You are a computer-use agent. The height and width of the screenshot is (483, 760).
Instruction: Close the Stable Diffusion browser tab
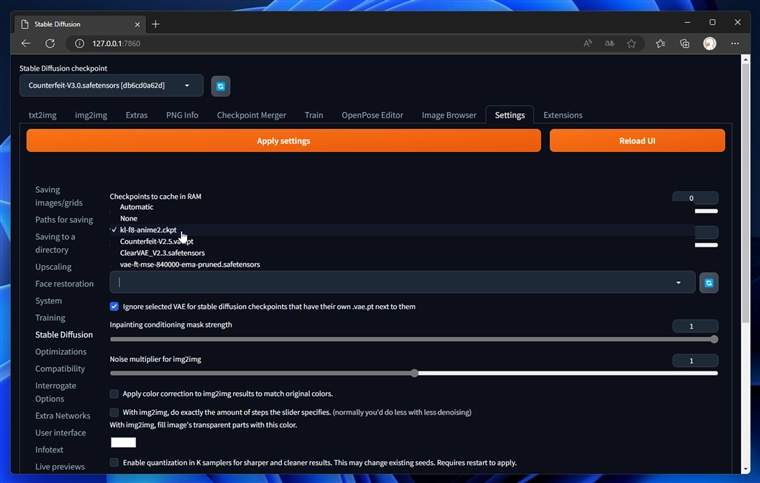137,24
